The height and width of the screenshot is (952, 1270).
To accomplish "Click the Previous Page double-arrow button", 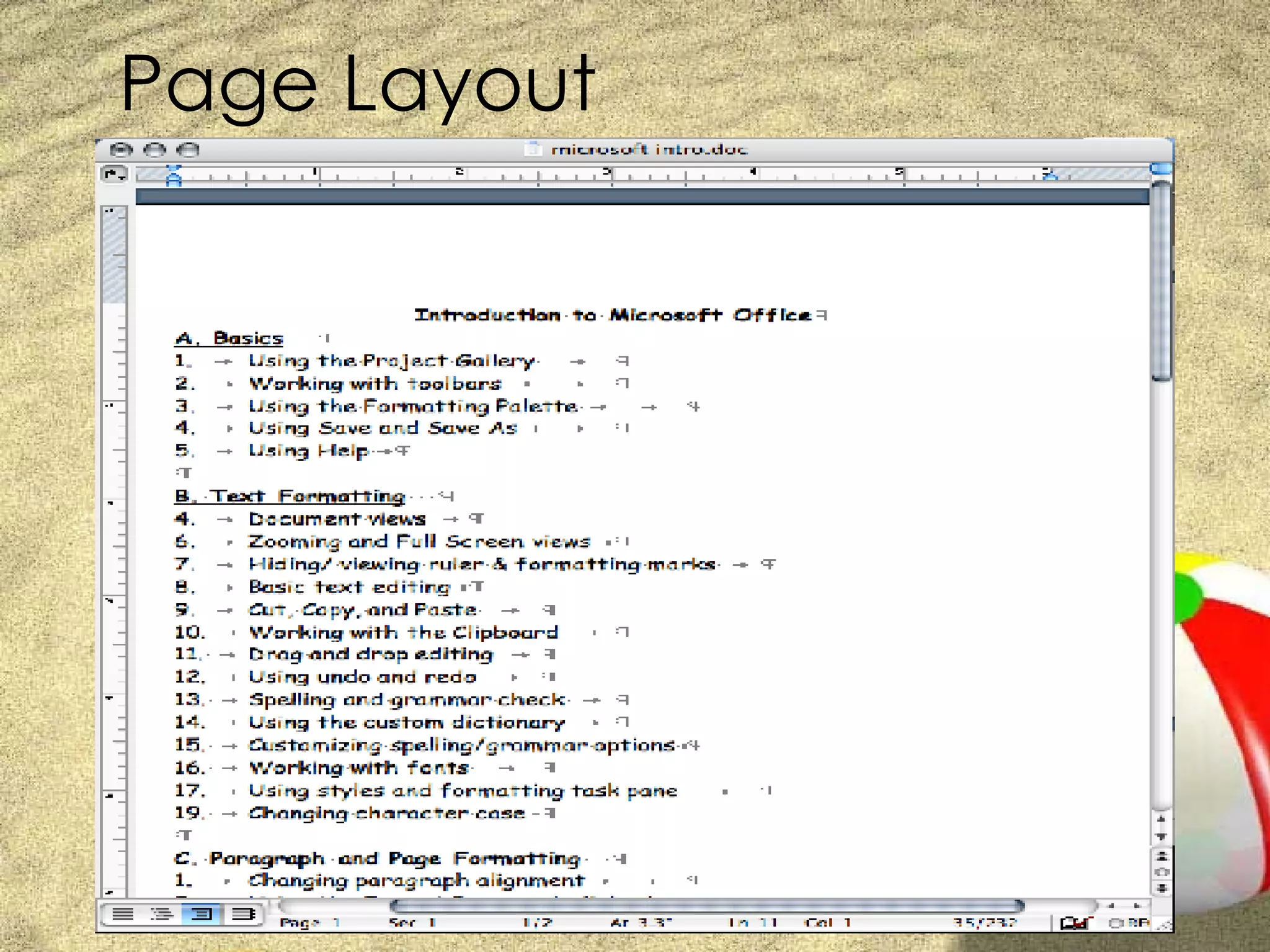I will (1161, 857).
